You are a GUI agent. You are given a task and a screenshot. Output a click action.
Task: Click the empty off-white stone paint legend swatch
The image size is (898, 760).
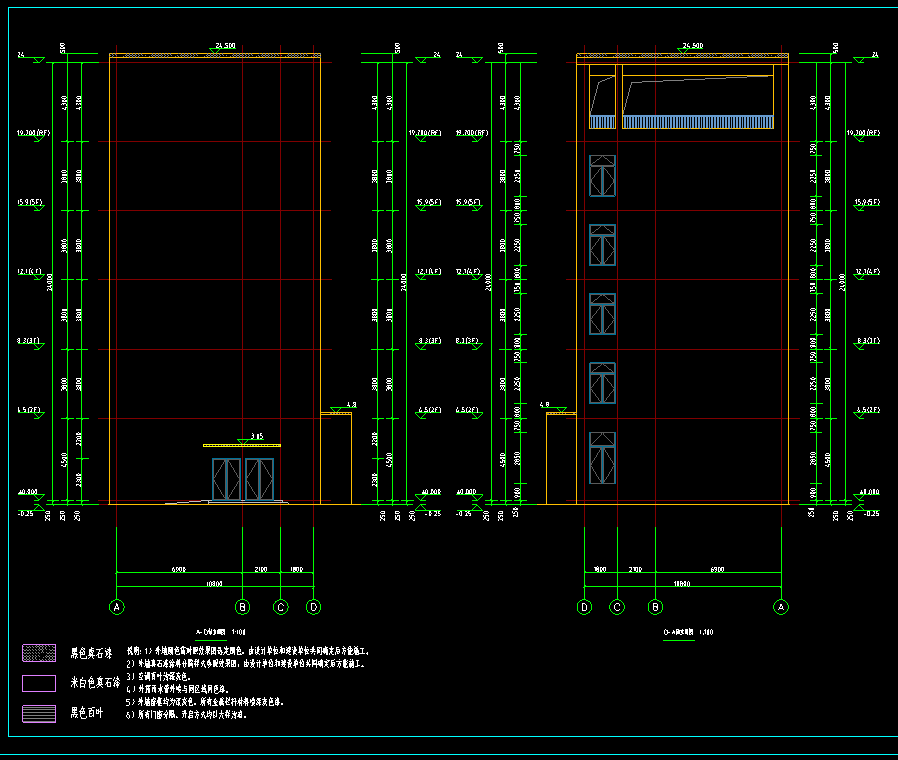coord(39,684)
